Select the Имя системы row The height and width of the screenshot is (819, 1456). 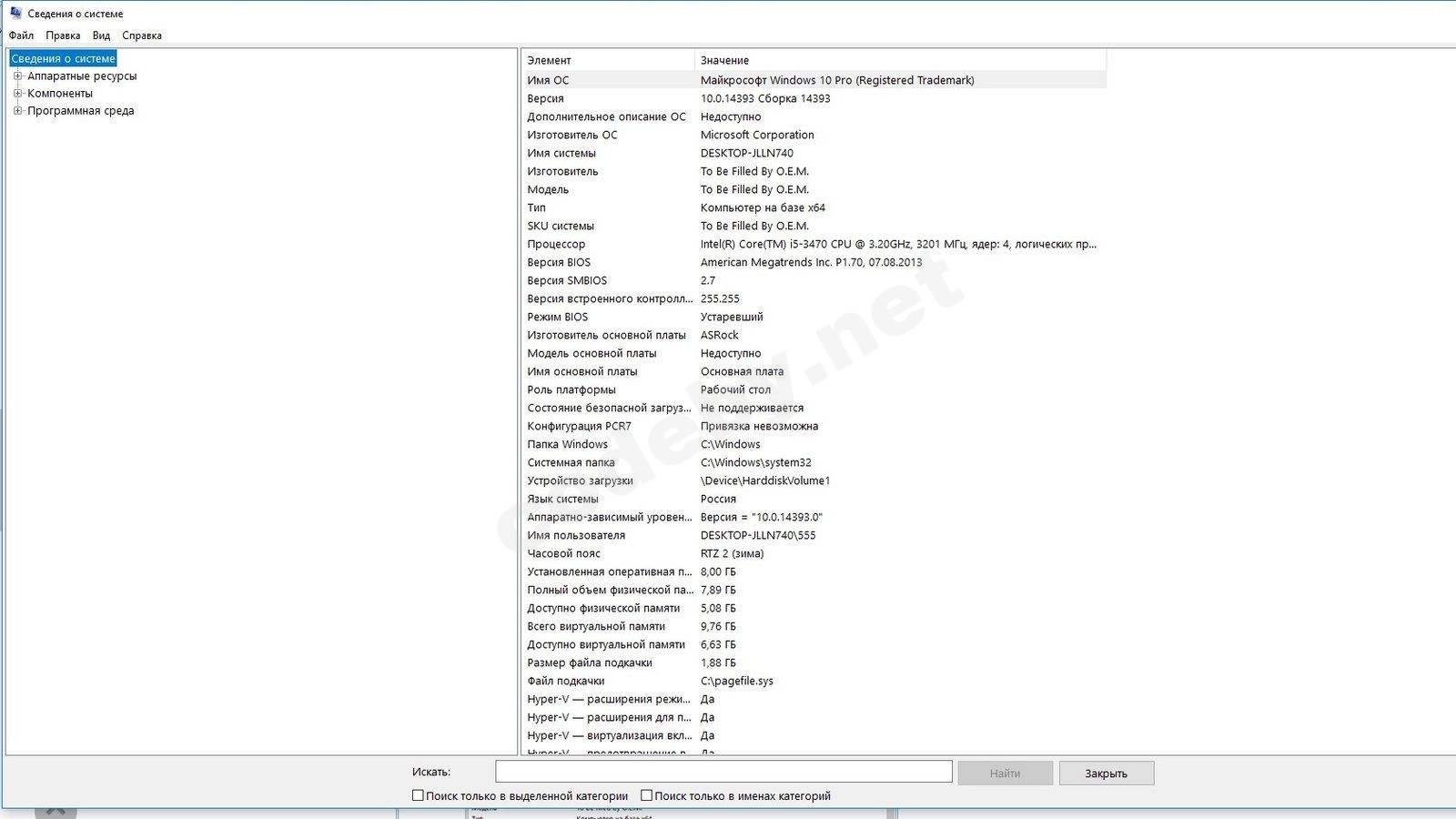(x=815, y=153)
